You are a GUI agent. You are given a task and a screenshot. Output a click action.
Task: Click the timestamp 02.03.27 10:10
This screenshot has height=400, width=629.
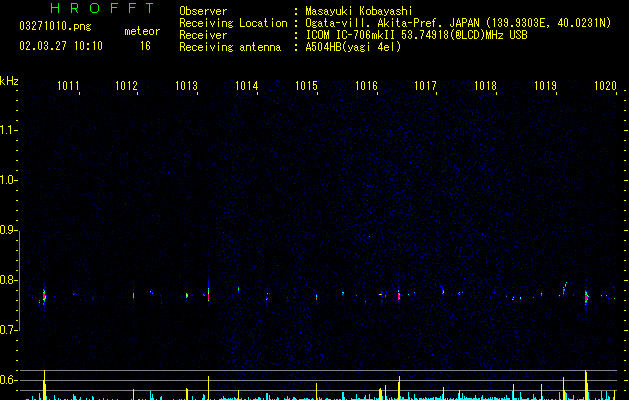tap(61, 46)
